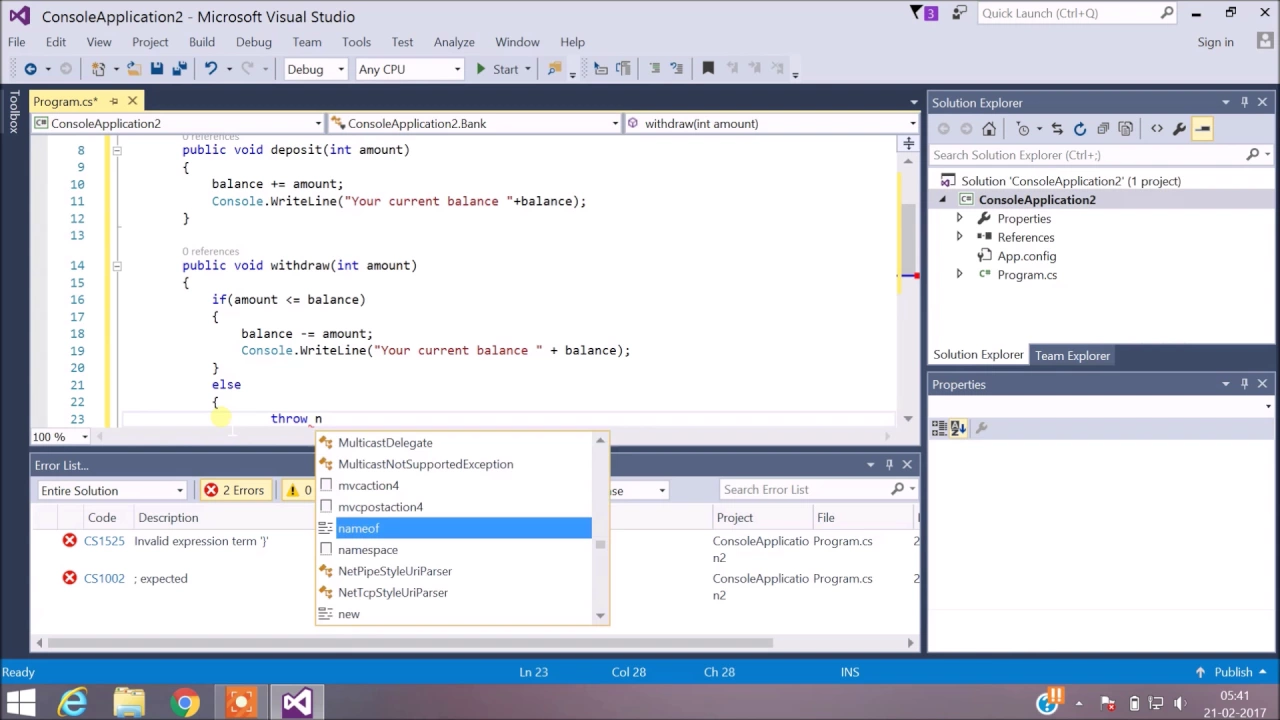
Task: Click the New Project toolbar icon
Action: pyautogui.click(x=98, y=69)
